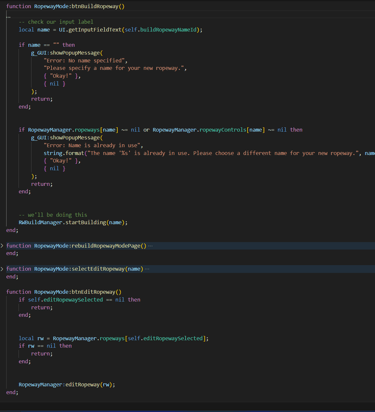Click the function name btnEditRopeway
Image resolution: width=375 pixels, height=412 pixels.
coord(94,292)
